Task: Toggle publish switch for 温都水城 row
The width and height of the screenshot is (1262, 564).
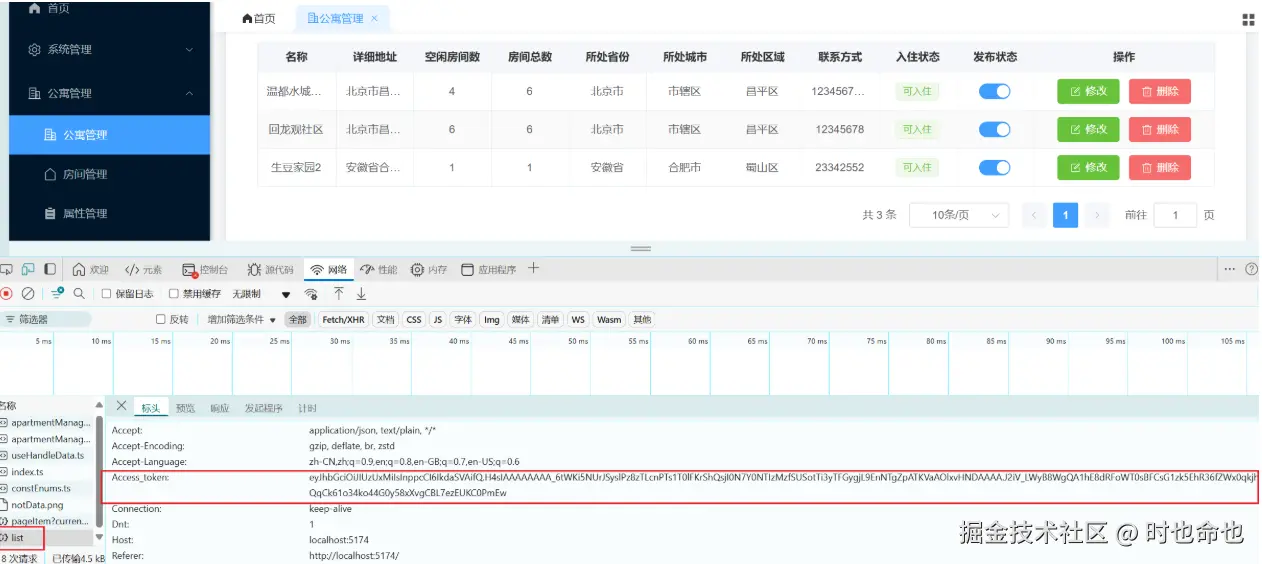Action: (994, 91)
